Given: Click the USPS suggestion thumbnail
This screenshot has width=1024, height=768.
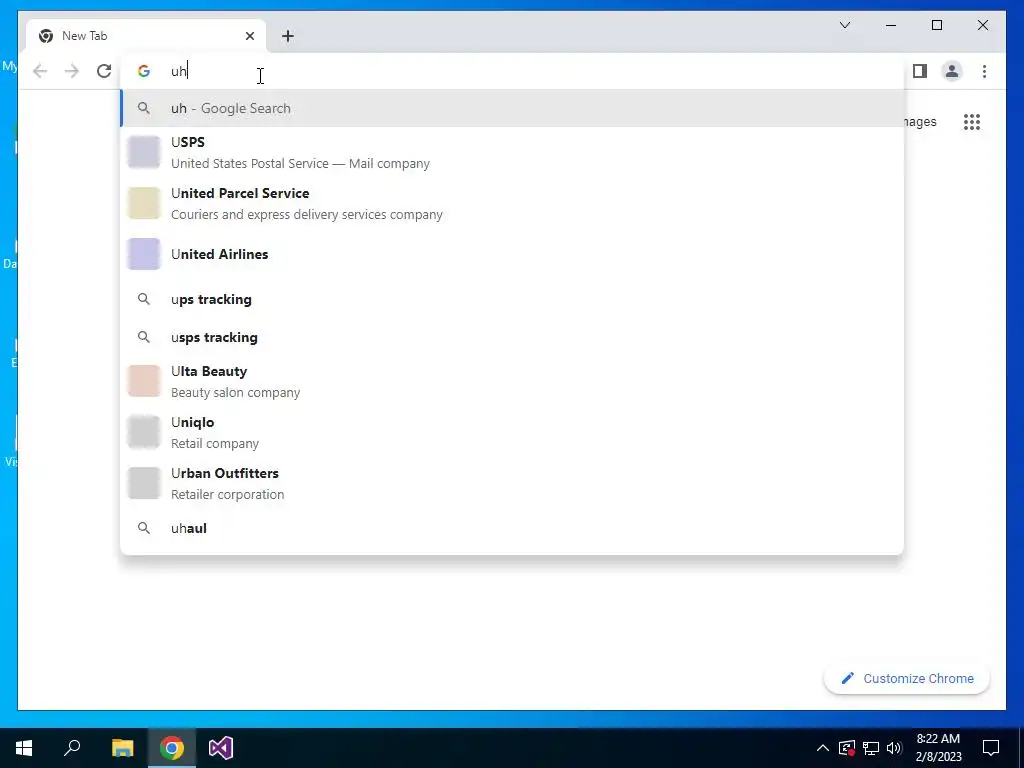Looking at the screenshot, I should [x=144, y=152].
